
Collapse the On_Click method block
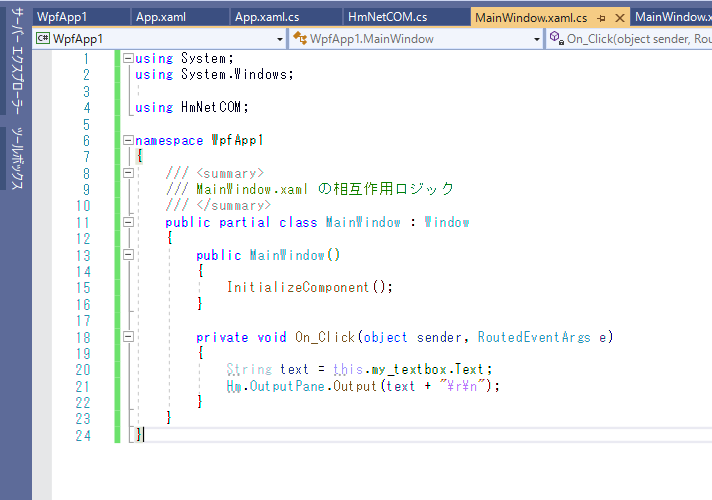127,337
